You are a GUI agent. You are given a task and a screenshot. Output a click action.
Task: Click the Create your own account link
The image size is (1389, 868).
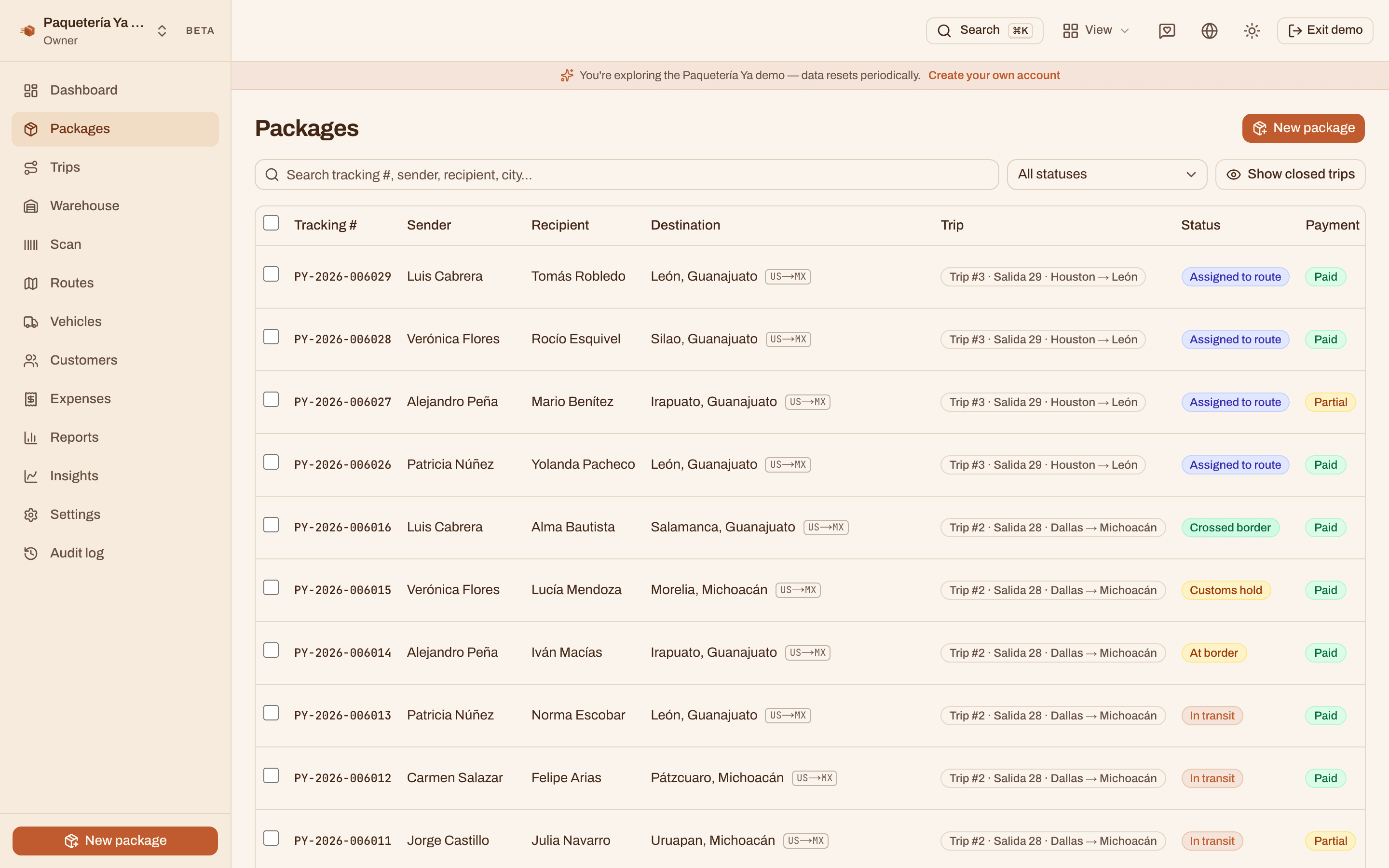994,75
